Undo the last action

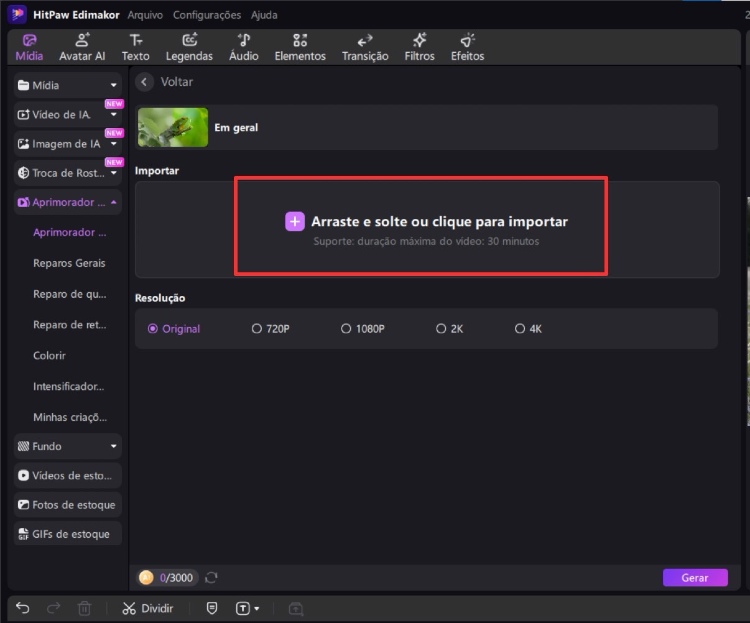point(22,608)
